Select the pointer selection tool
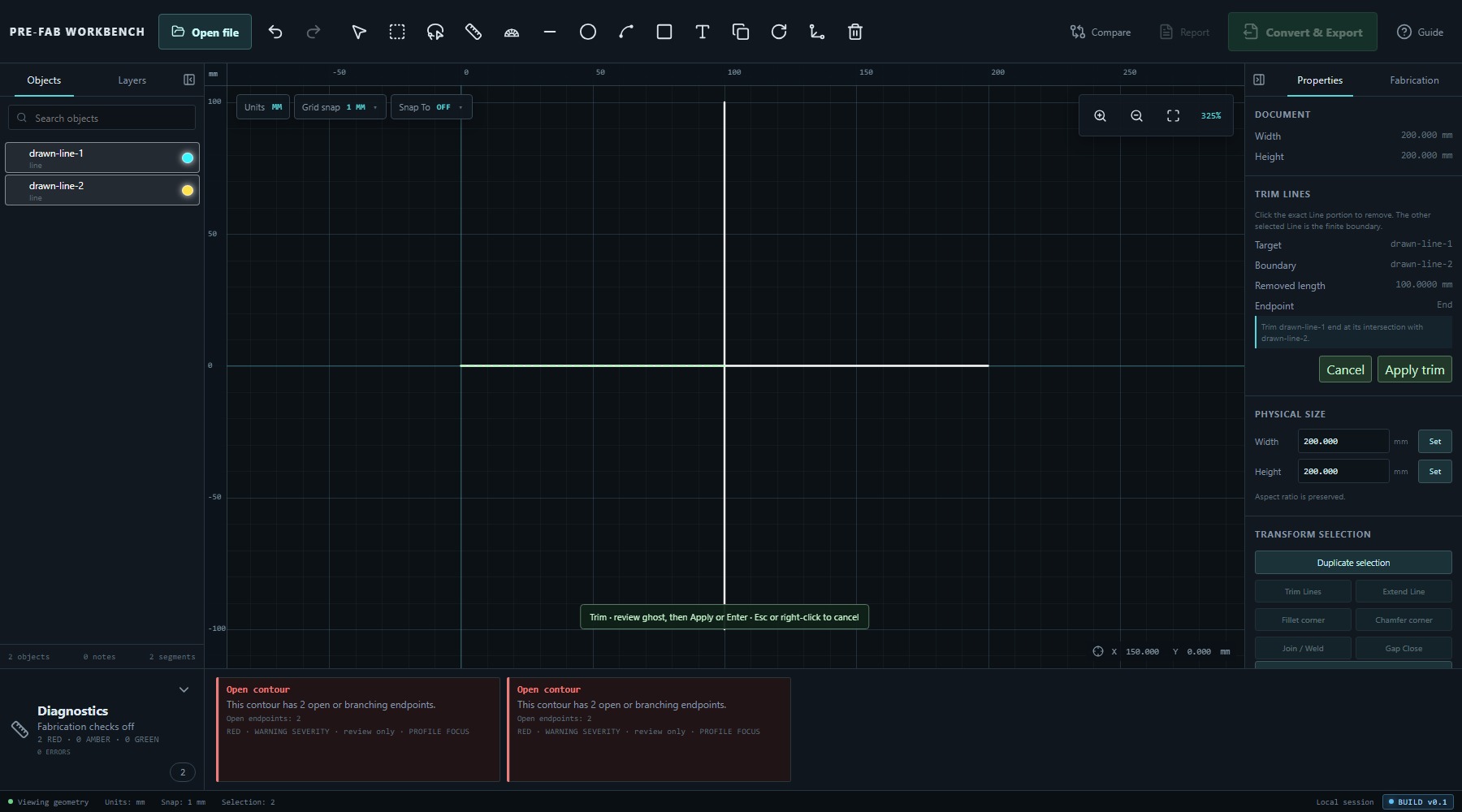 click(x=358, y=32)
